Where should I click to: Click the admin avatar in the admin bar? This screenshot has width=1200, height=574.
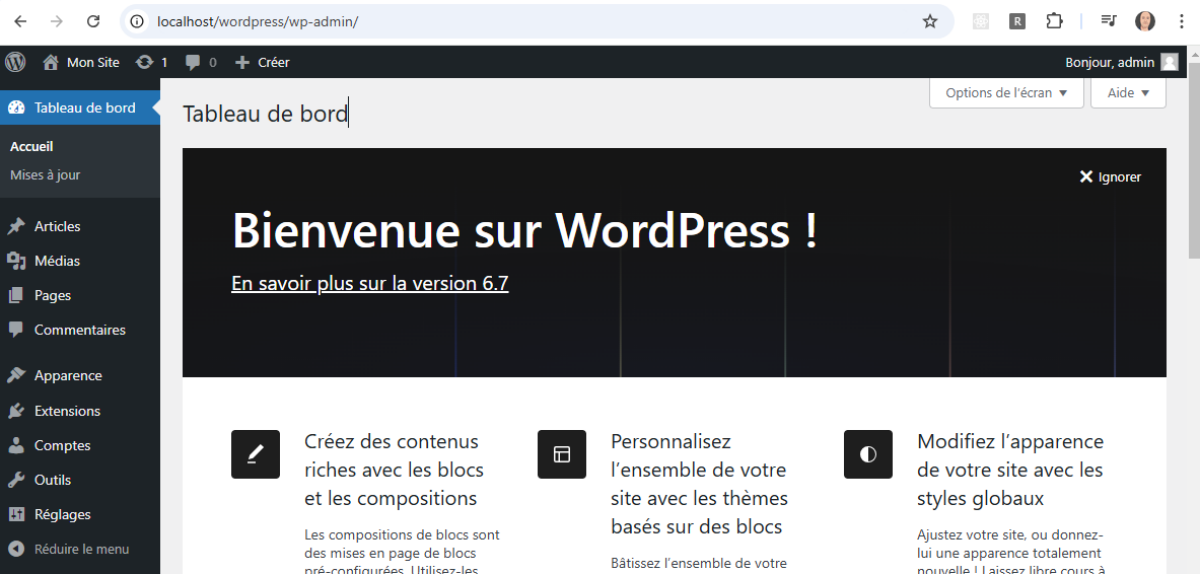pos(1170,62)
